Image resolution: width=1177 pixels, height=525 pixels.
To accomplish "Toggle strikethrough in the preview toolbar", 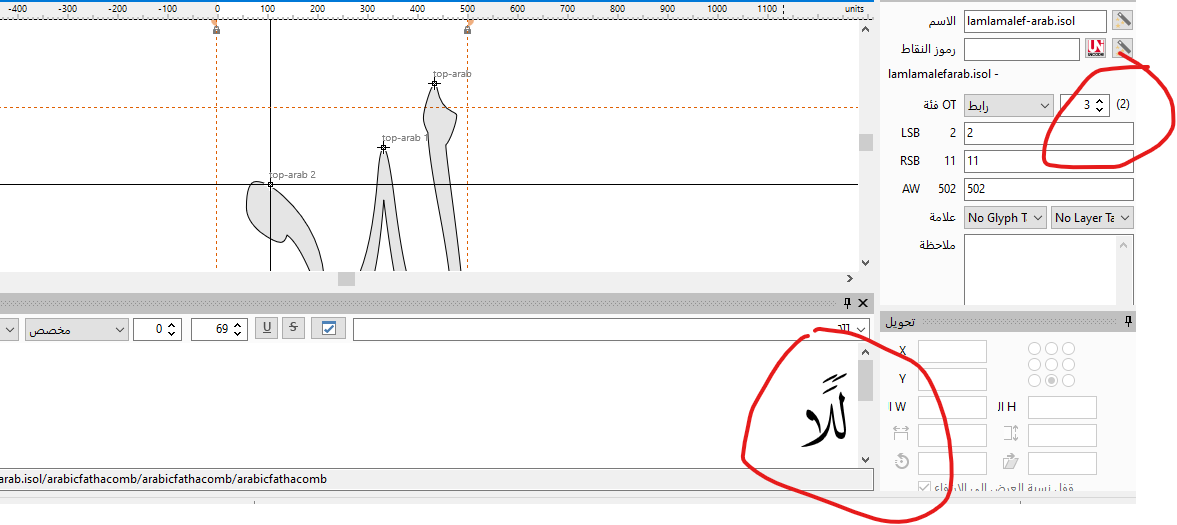I will point(293,328).
